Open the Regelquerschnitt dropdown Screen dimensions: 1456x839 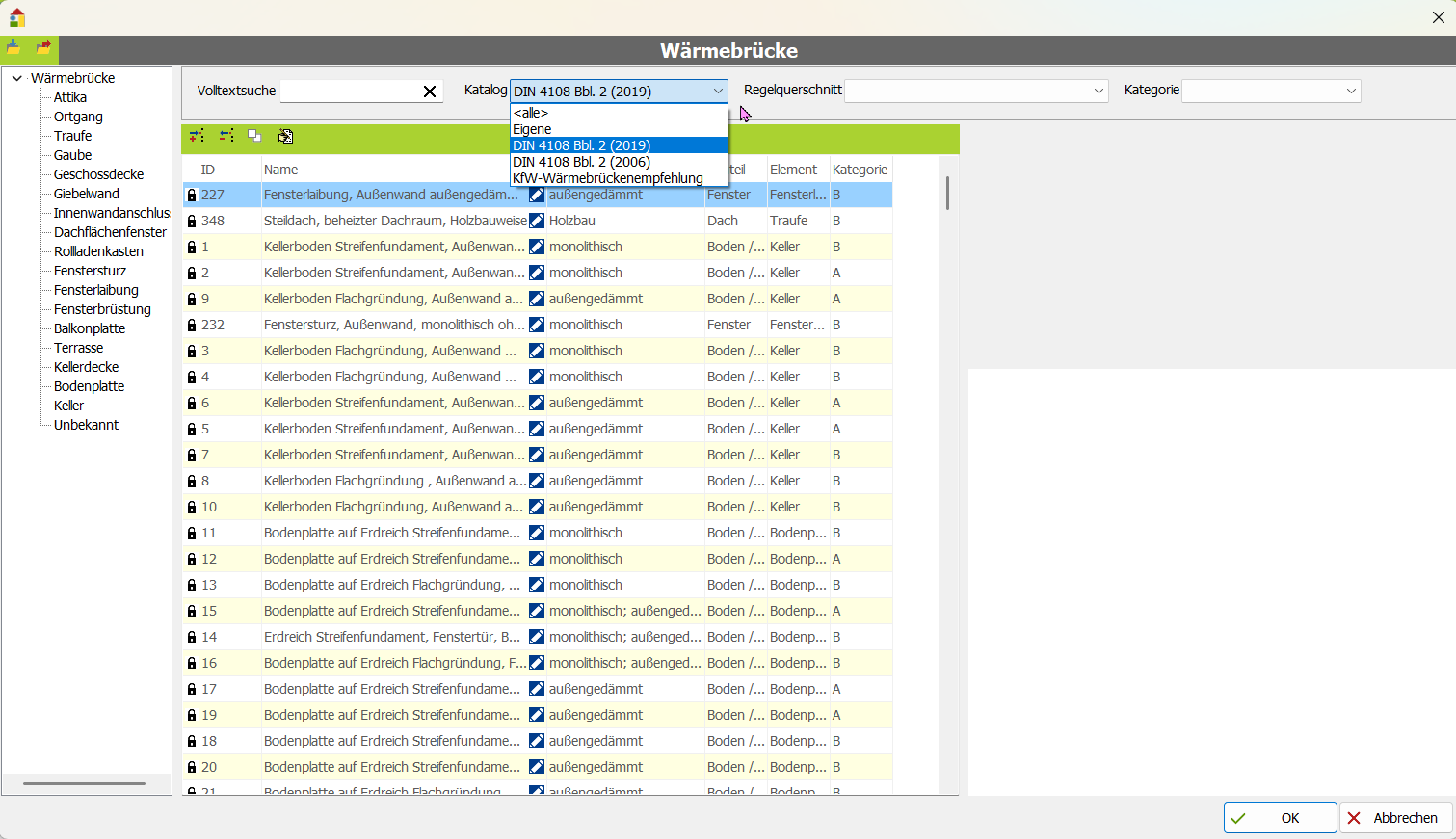[x=1099, y=91]
